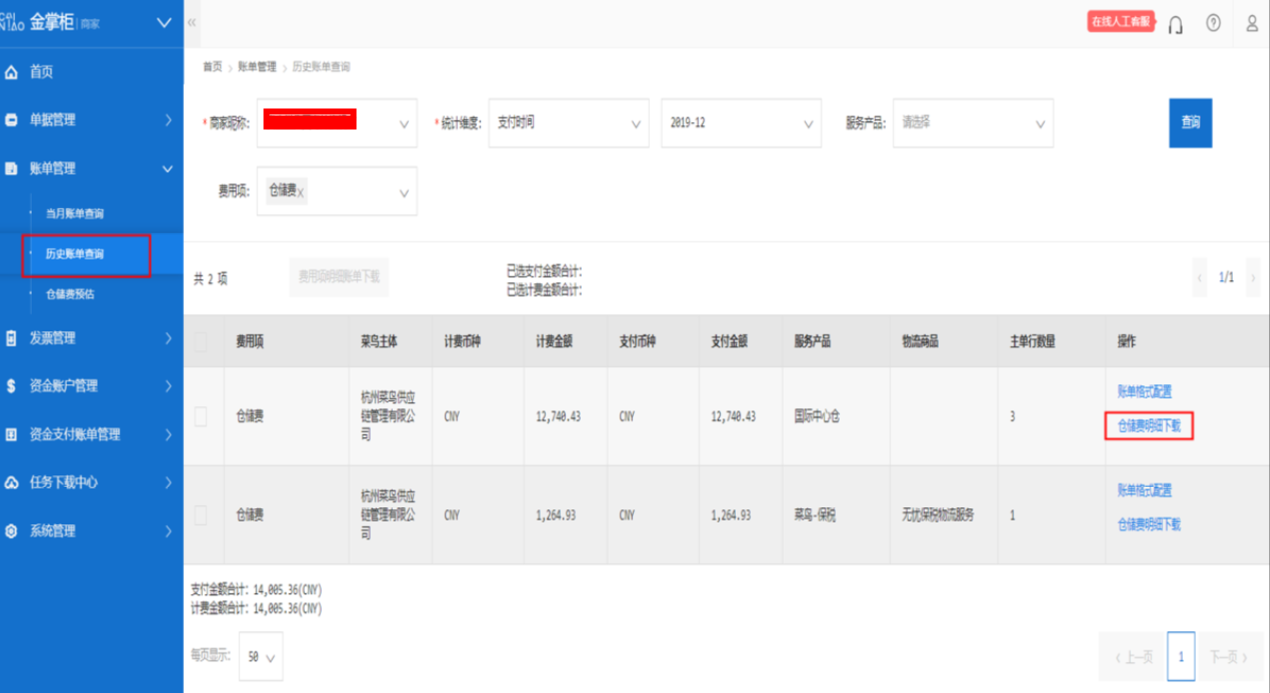
Task: Click the 主单行数量 column header
Action: click(1032, 342)
